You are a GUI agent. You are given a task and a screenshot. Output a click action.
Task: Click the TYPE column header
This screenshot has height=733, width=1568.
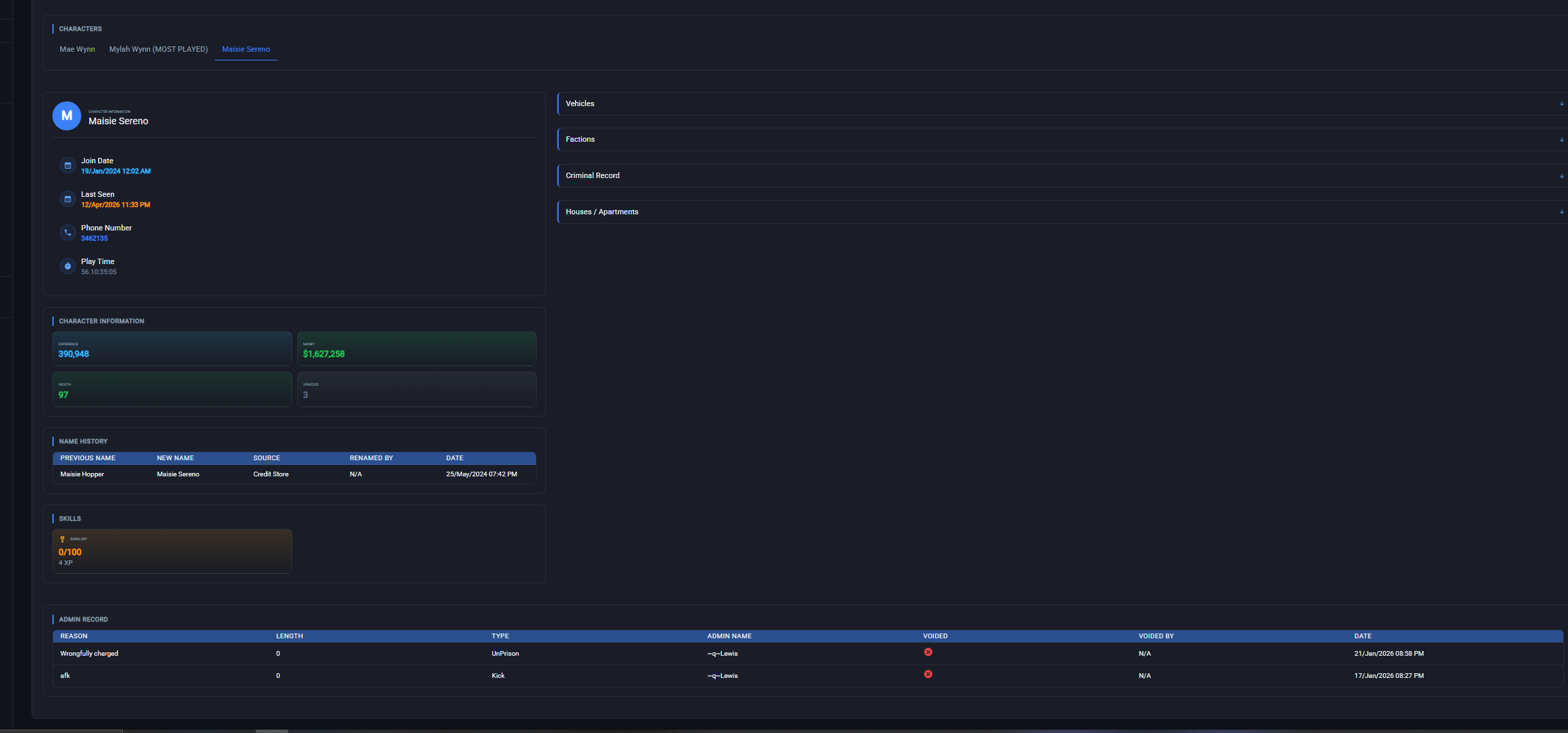500,636
